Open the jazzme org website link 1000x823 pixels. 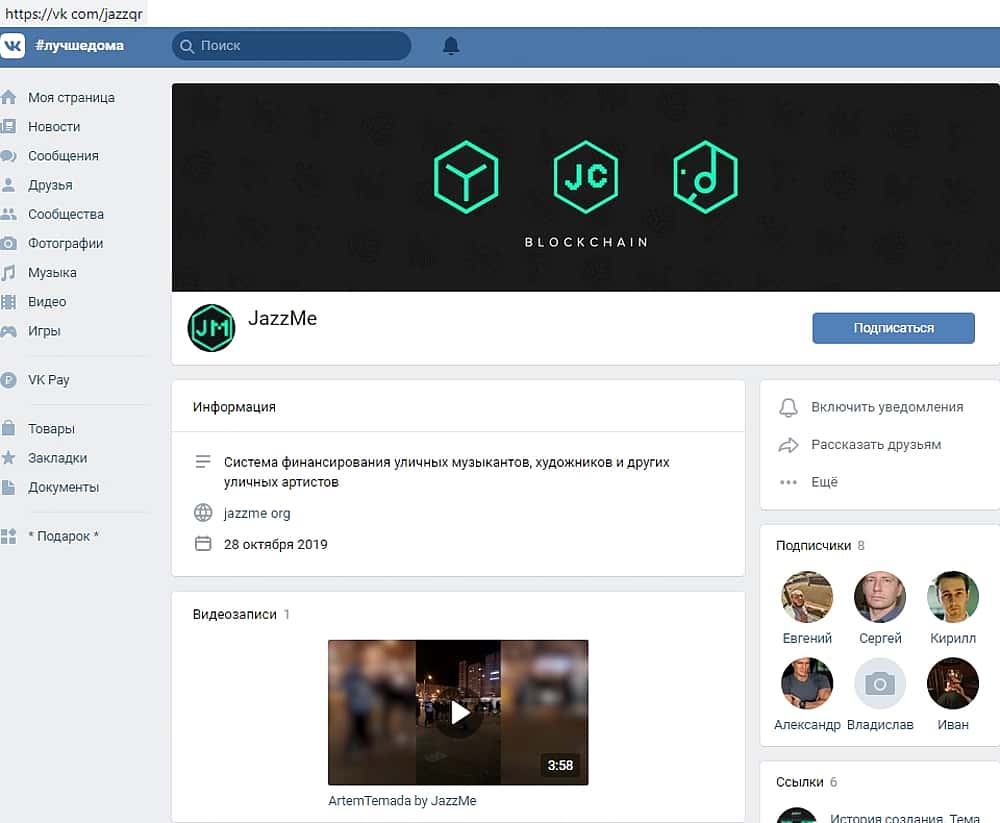click(x=257, y=513)
